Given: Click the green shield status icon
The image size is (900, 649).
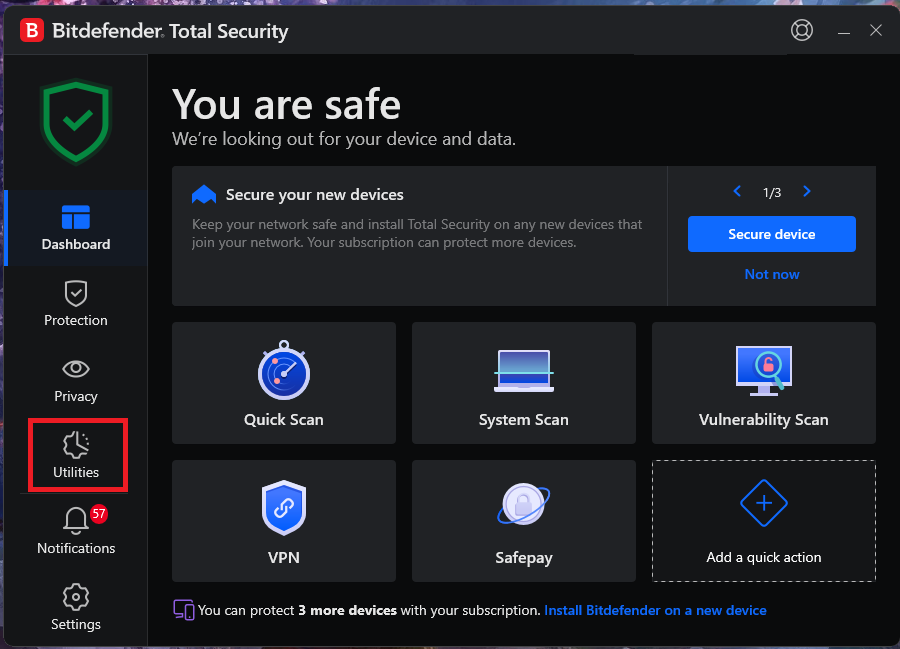Looking at the screenshot, I should coord(76,122).
